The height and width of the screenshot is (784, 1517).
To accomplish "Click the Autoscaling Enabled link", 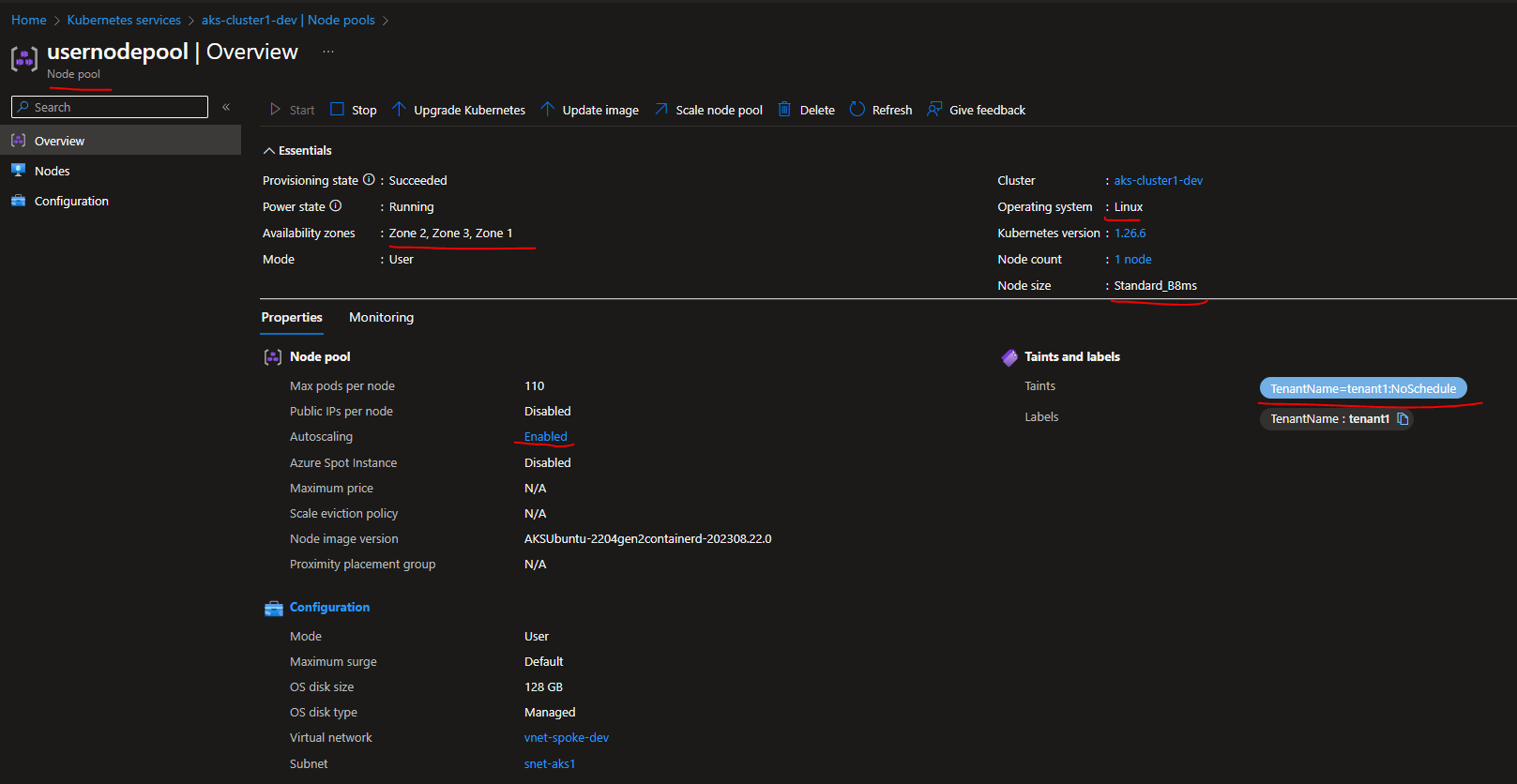I will [545, 436].
